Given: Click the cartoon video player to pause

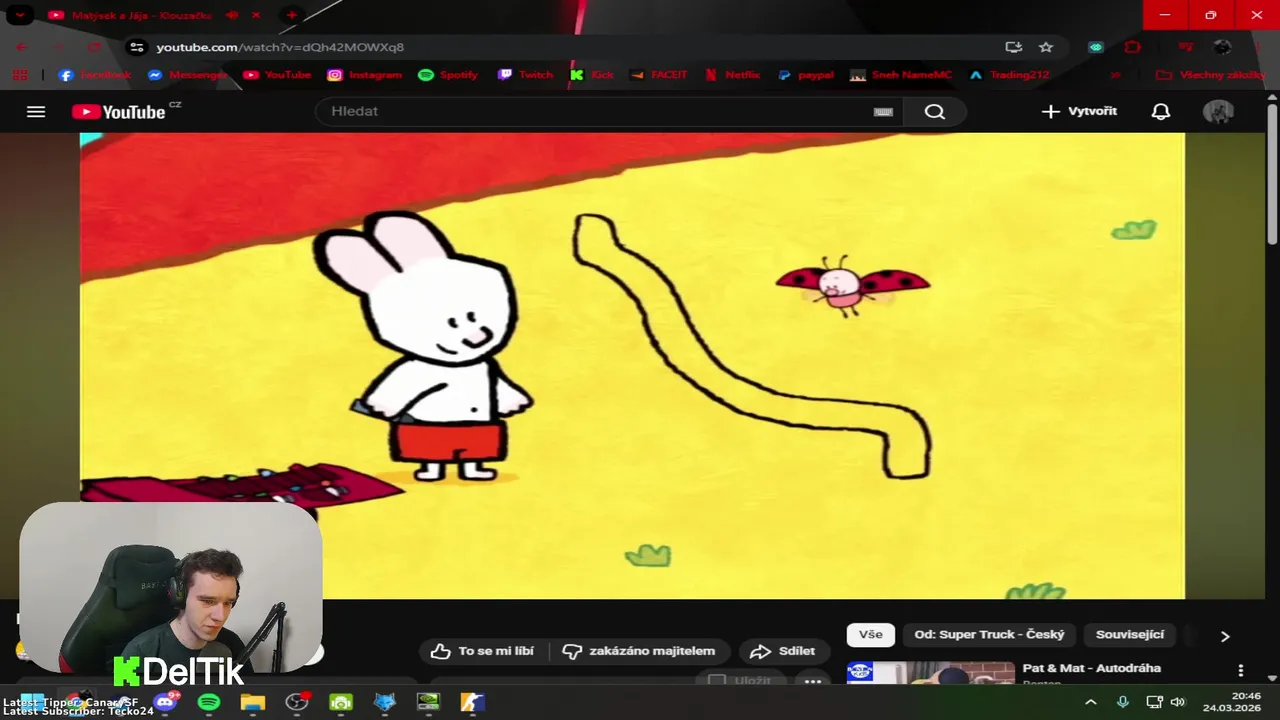Looking at the screenshot, I should tap(632, 366).
